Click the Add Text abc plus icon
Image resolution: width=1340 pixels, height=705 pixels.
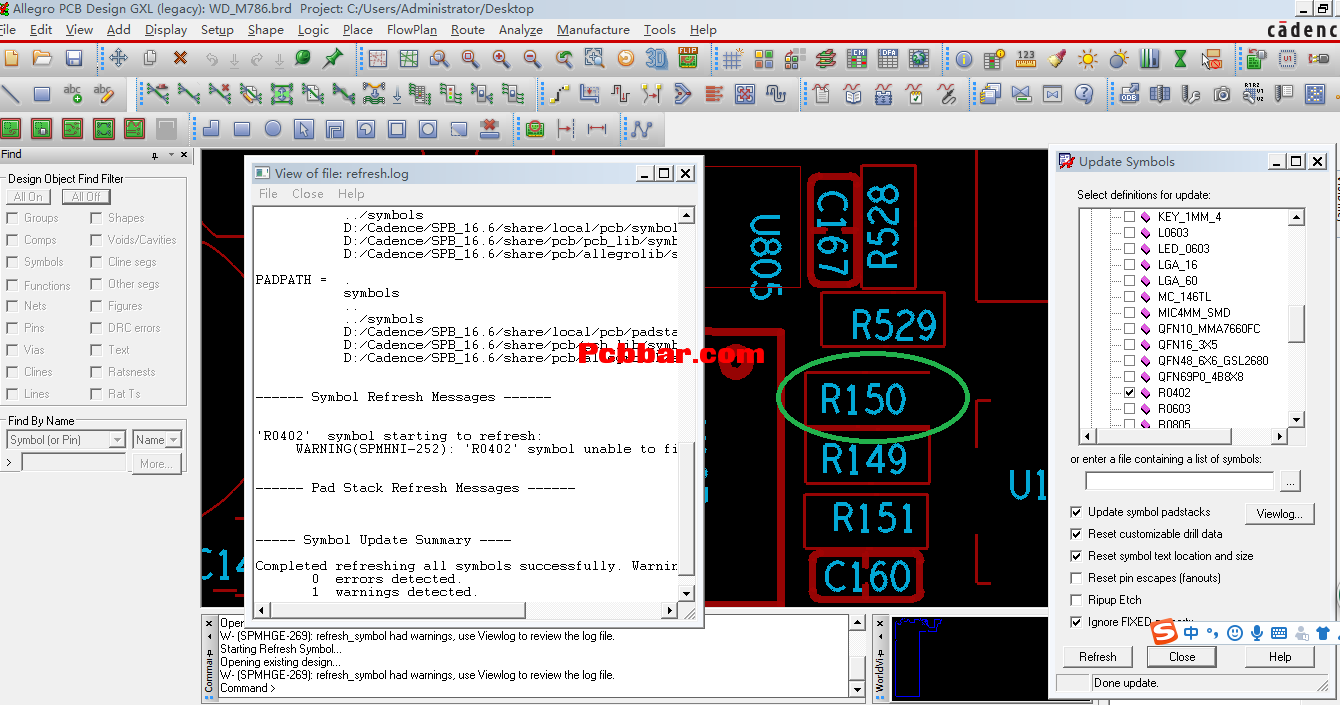(x=73, y=94)
